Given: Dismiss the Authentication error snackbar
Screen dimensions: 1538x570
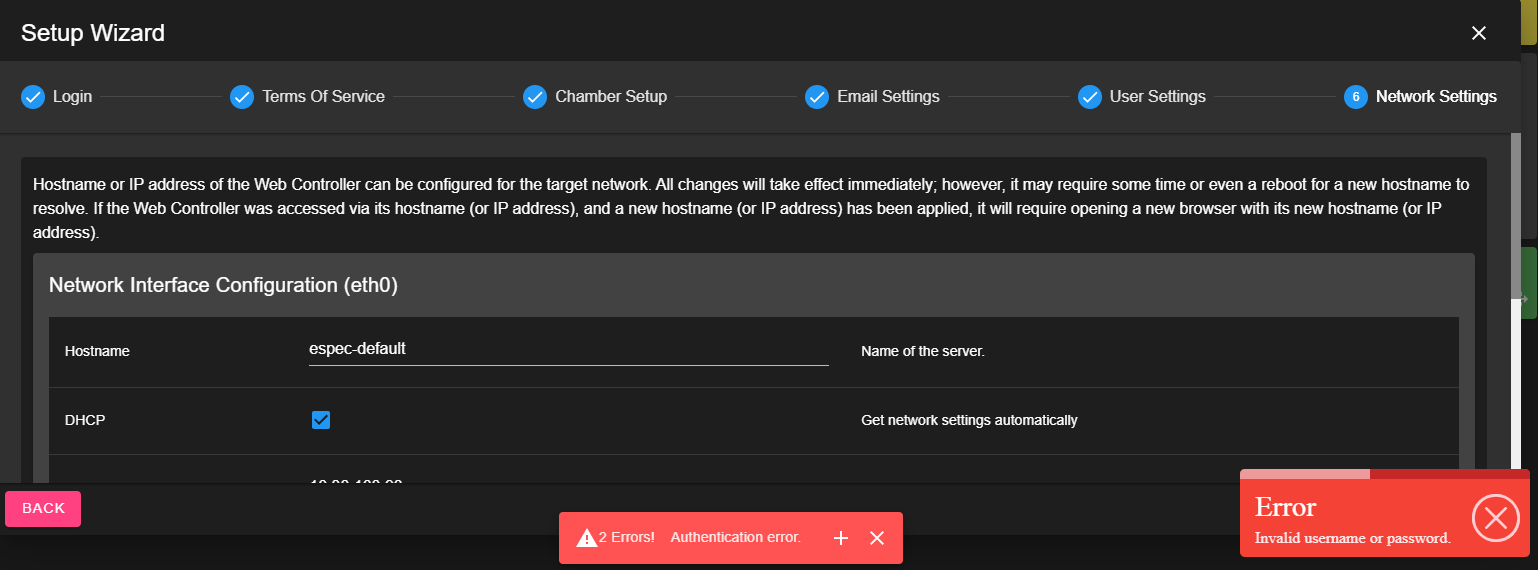Looking at the screenshot, I should (x=877, y=538).
